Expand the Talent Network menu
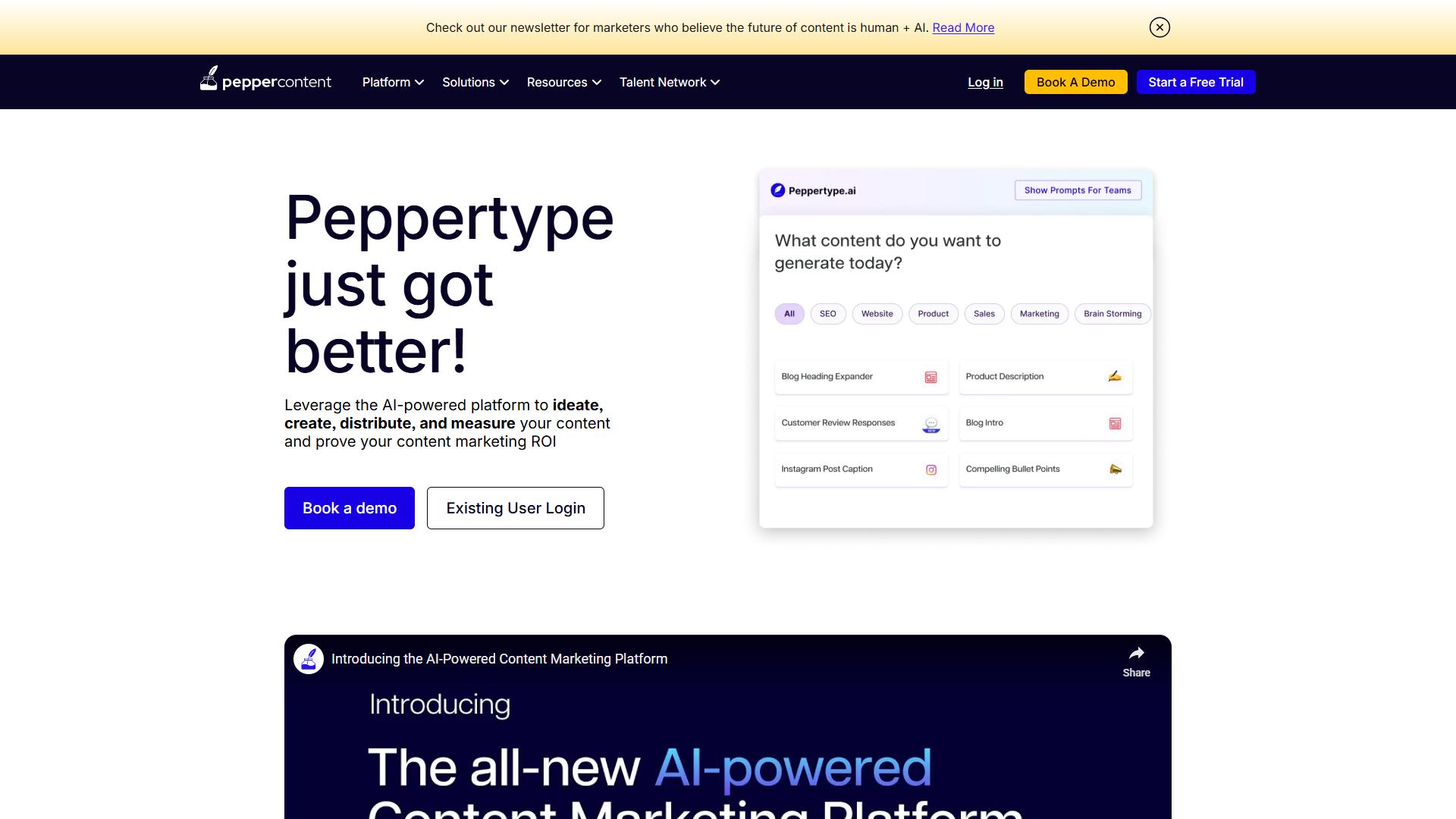The image size is (1456, 819). click(x=670, y=82)
